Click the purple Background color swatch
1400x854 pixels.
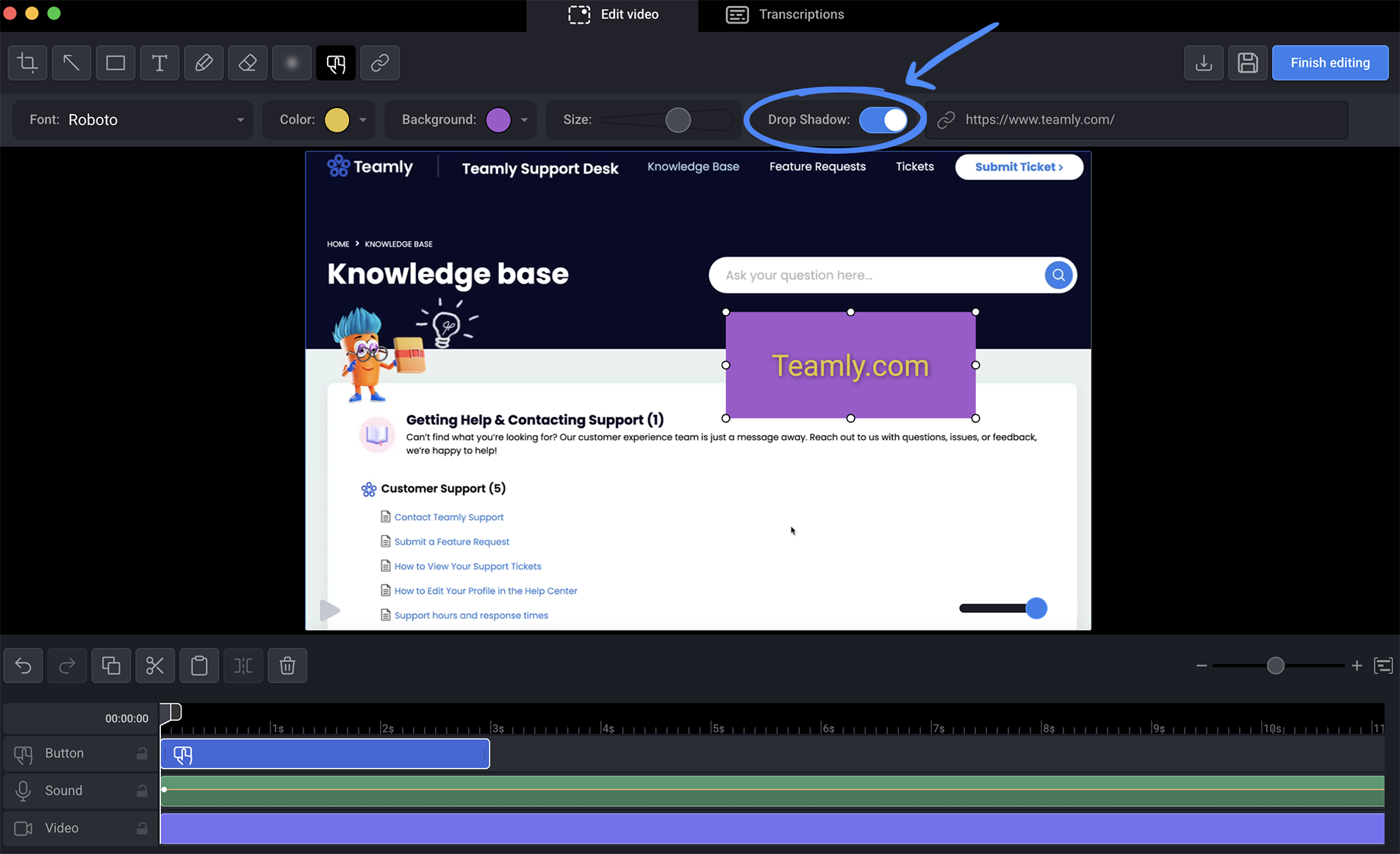click(x=498, y=120)
